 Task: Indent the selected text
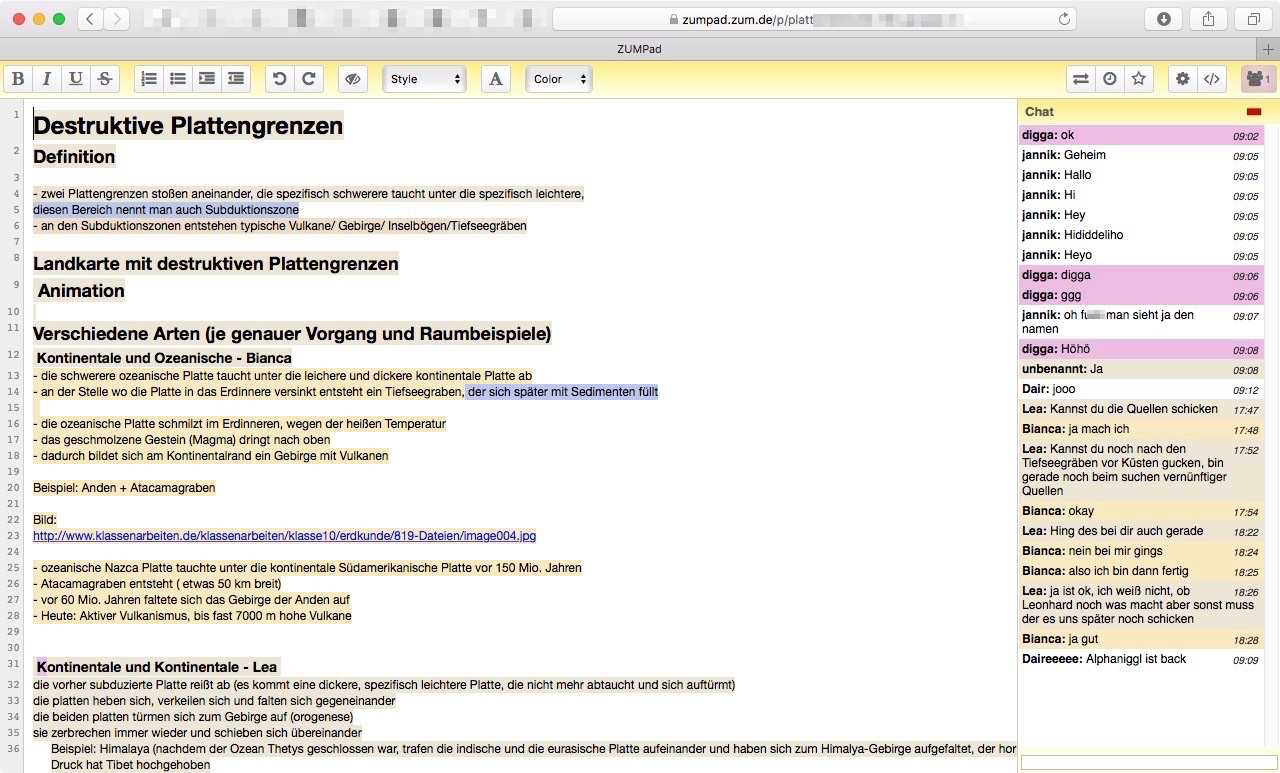point(207,79)
